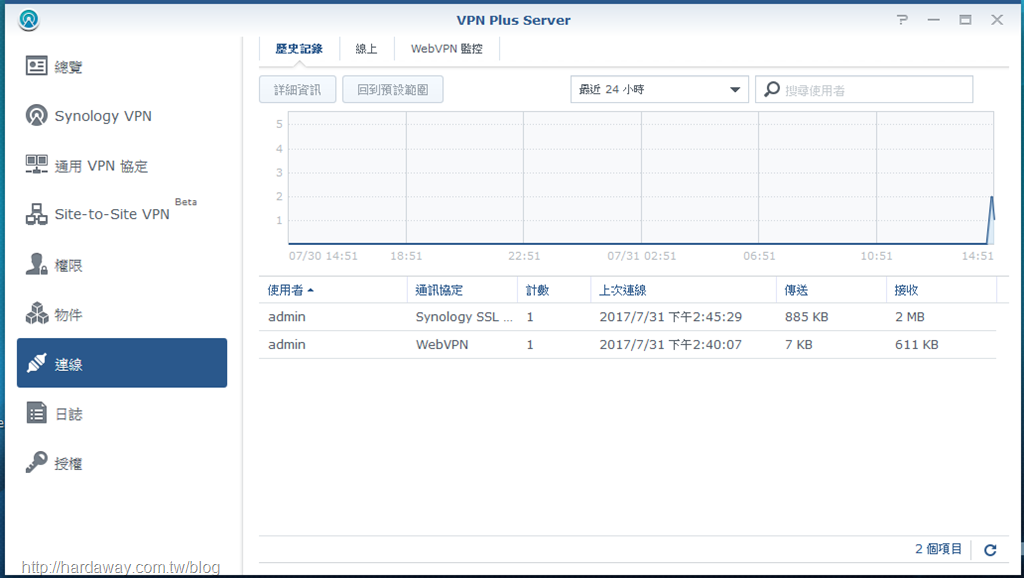Image resolution: width=1024 pixels, height=578 pixels.
Task: Refresh the connection list
Action: click(990, 550)
